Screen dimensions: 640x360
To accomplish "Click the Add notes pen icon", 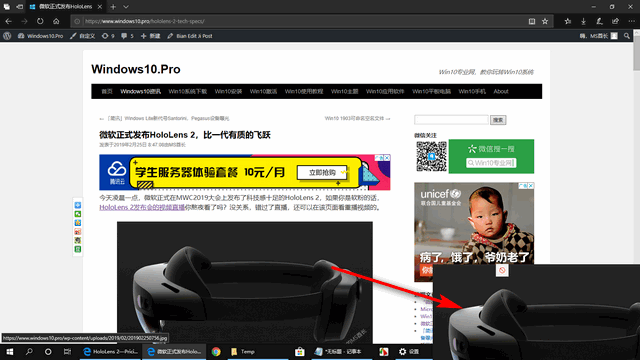I will tap(599, 21).
